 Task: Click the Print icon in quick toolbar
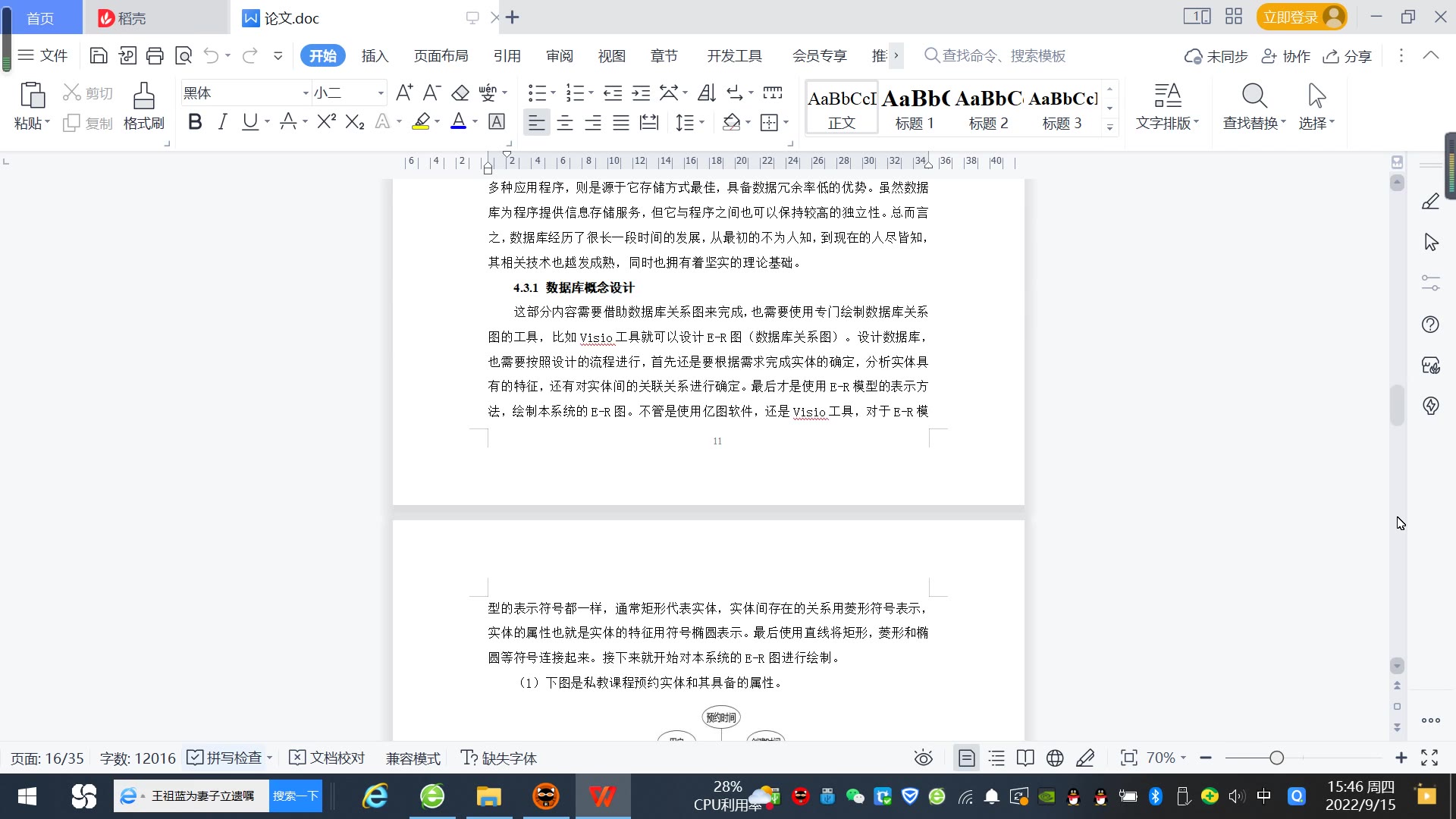[155, 55]
